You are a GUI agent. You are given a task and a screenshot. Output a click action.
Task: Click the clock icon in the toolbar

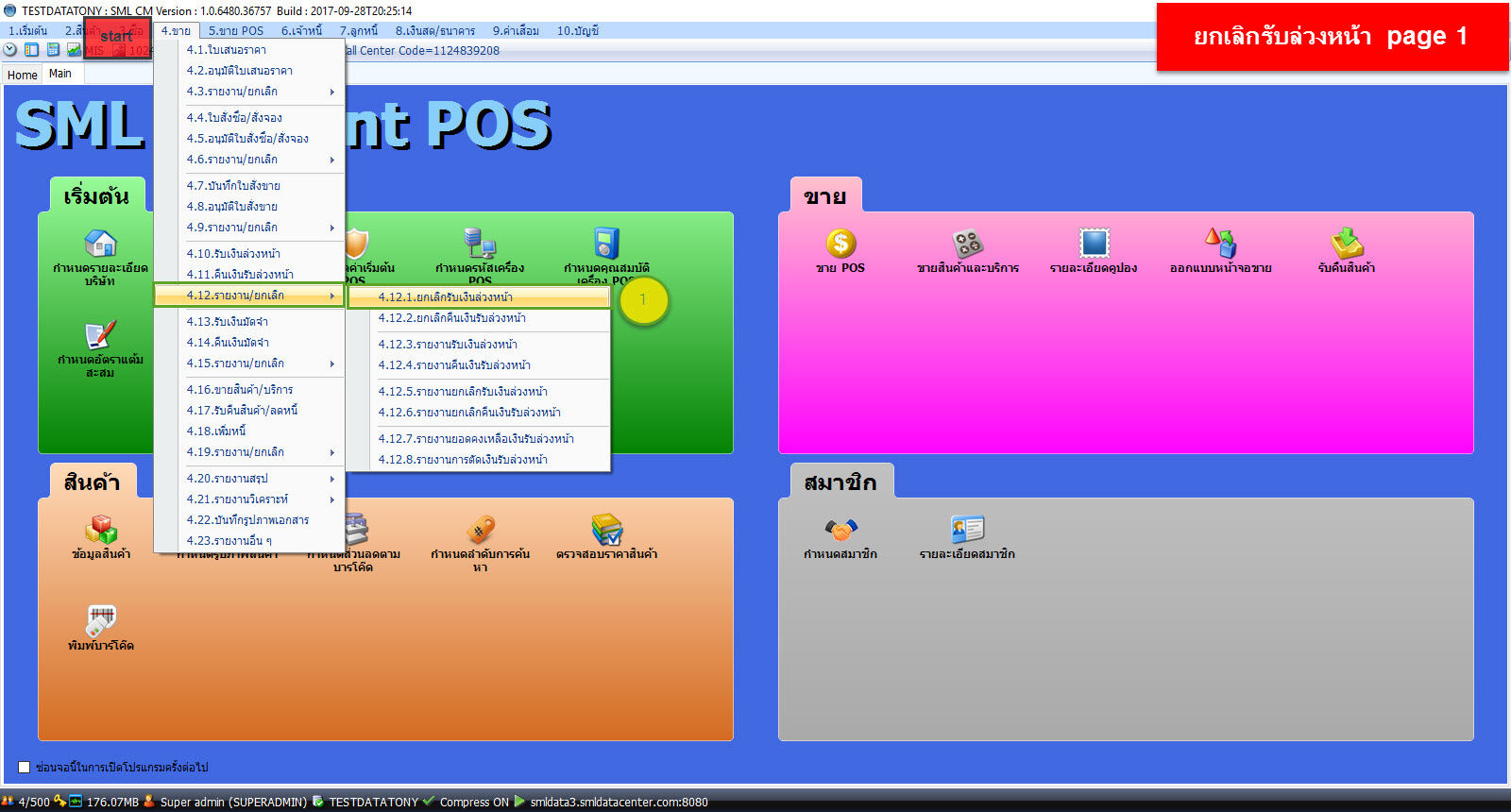tap(10, 50)
